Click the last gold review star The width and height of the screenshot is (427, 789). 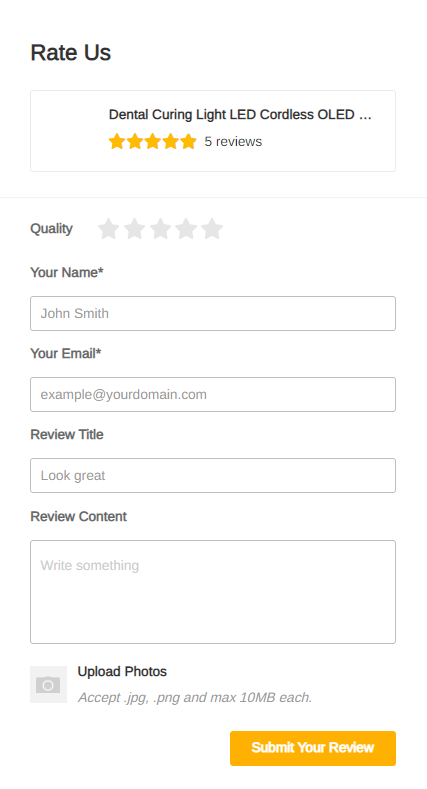click(188, 141)
